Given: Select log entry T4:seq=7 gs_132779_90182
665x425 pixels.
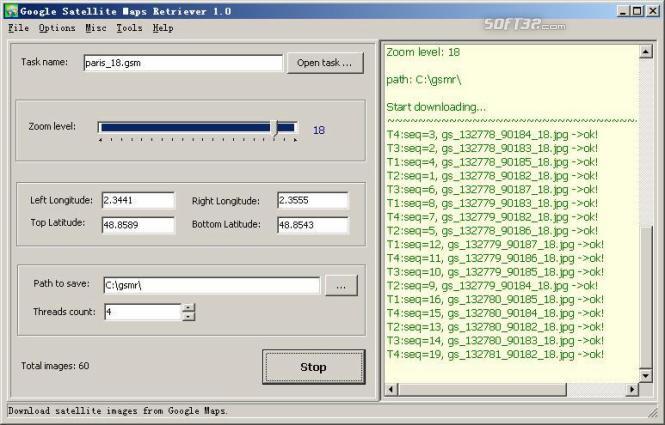Looking at the screenshot, I should 492,217.
